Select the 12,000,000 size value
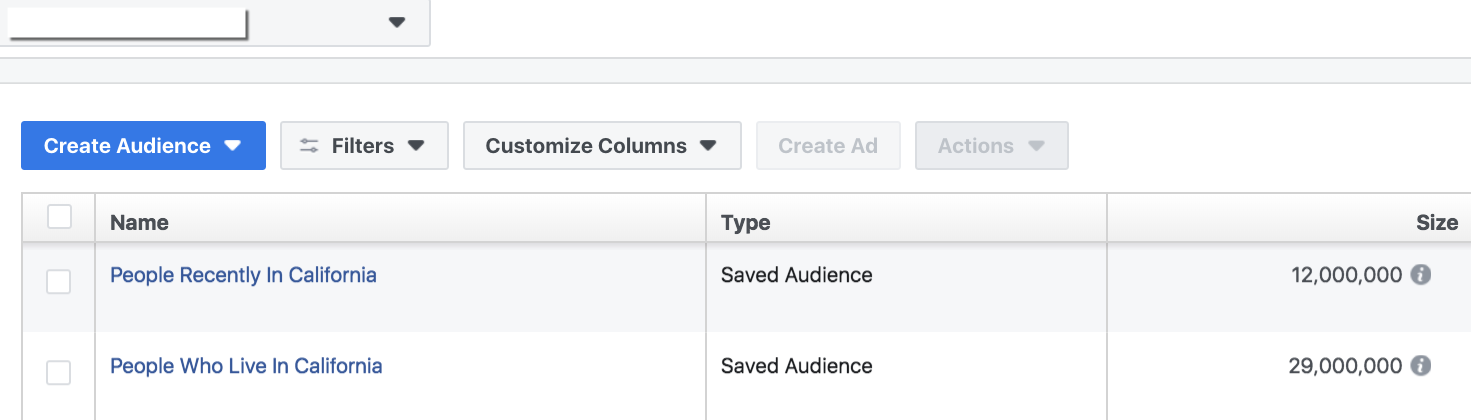The image size is (1471, 420). (x=1347, y=275)
